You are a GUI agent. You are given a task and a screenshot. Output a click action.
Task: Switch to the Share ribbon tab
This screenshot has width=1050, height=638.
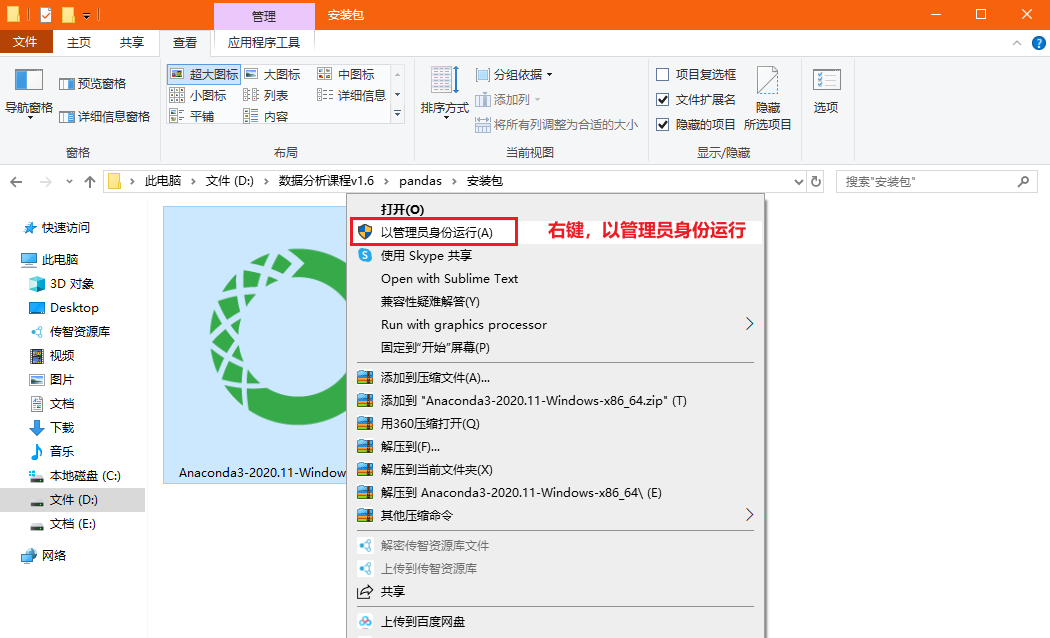tap(132, 42)
